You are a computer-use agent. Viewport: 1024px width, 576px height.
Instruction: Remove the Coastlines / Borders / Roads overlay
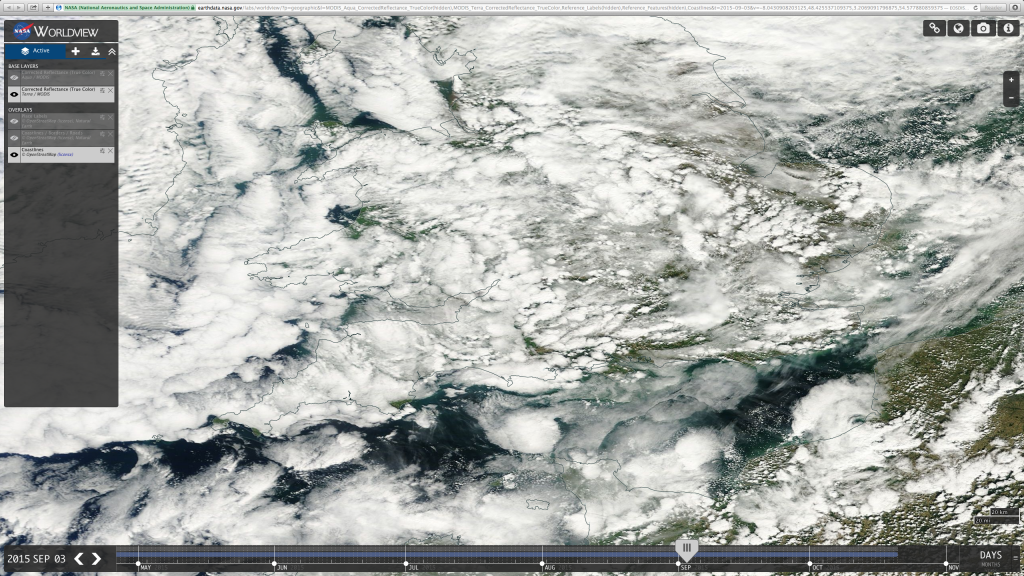(x=110, y=134)
